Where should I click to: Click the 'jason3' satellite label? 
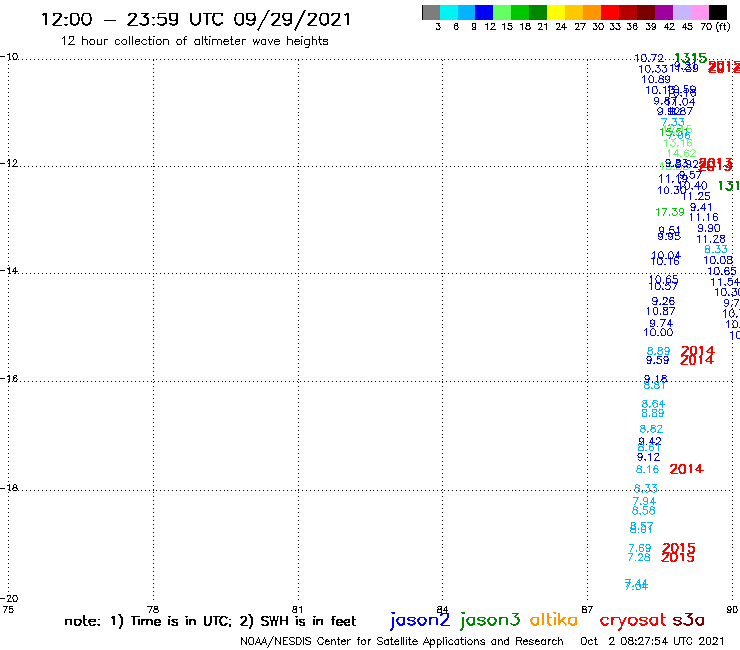(490, 620)
